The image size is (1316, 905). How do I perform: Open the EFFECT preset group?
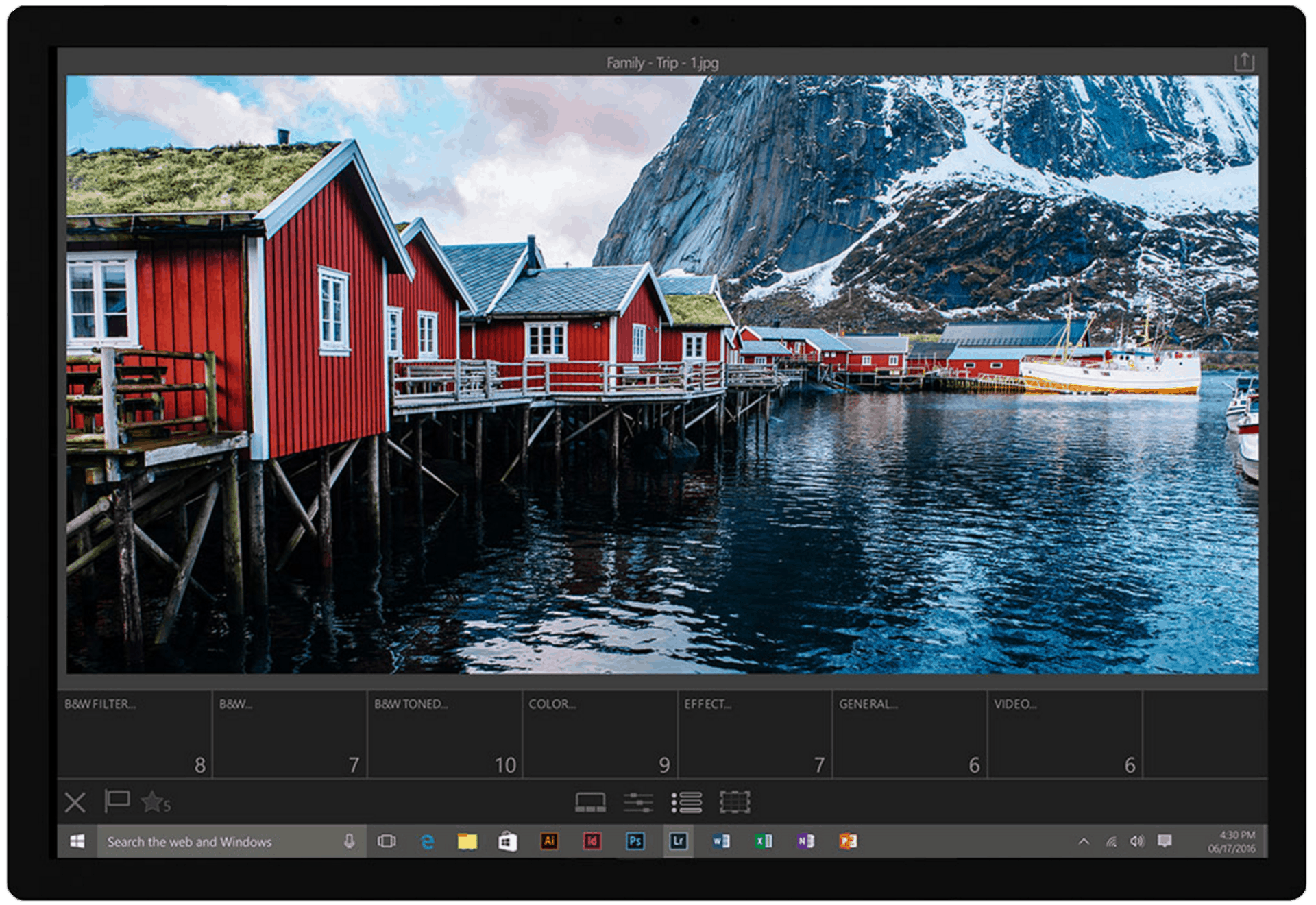pos(754,734)
